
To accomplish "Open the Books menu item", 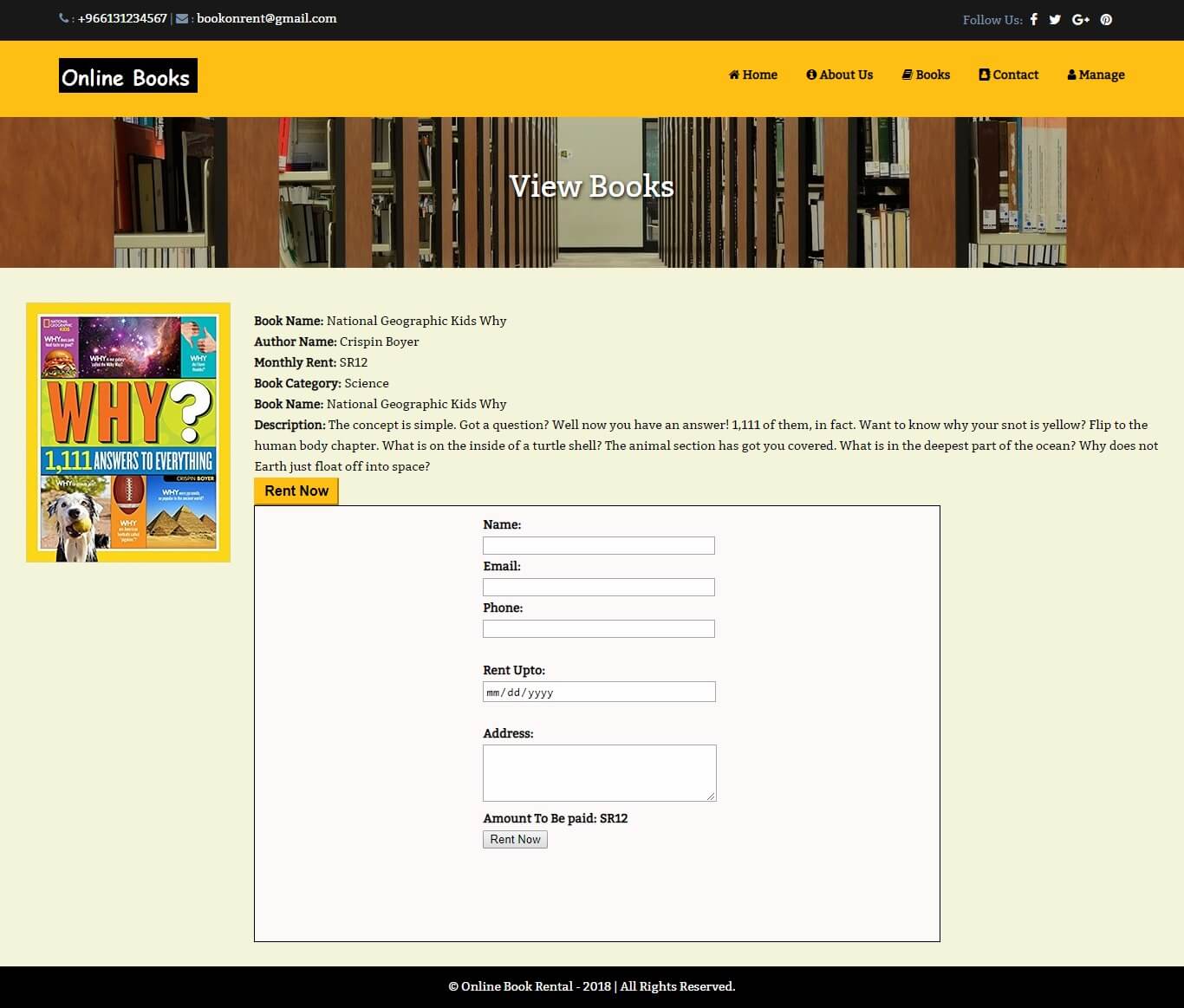I will point(927,75).
